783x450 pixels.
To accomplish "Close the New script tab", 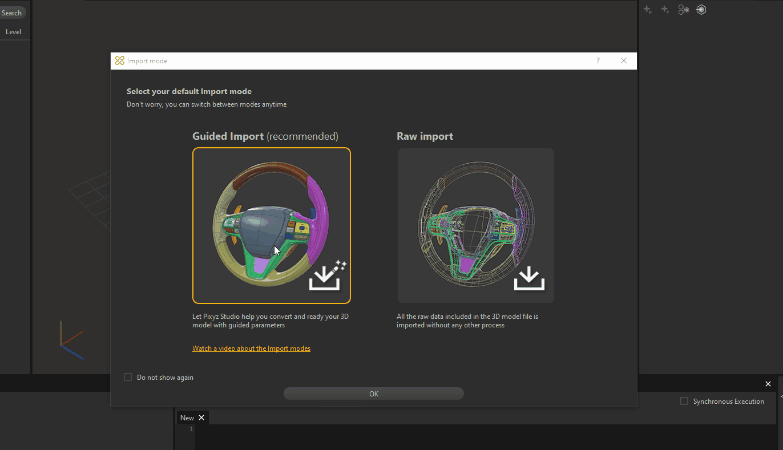I will point(201,417).
